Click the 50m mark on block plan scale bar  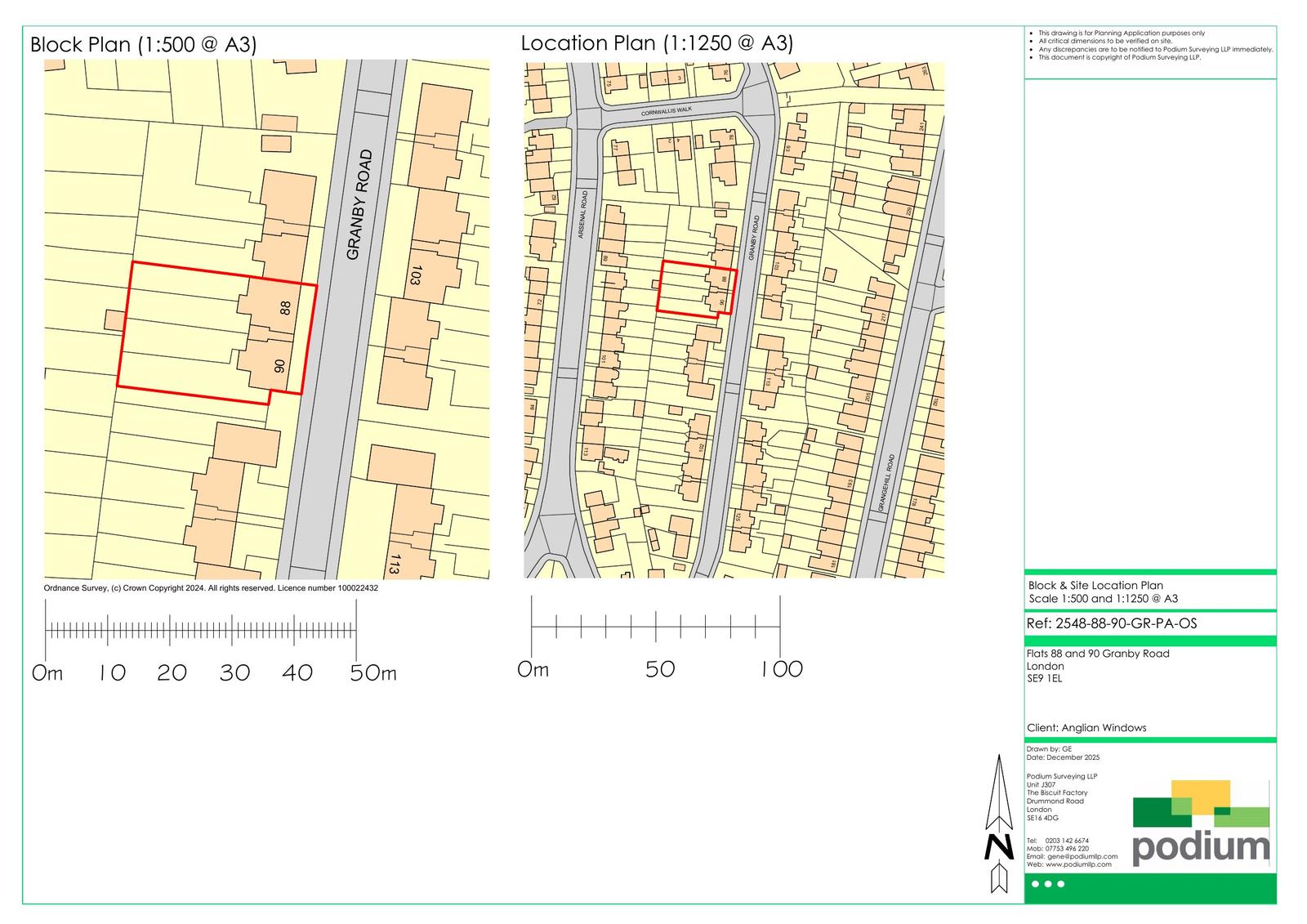click(x=372, y=673)
